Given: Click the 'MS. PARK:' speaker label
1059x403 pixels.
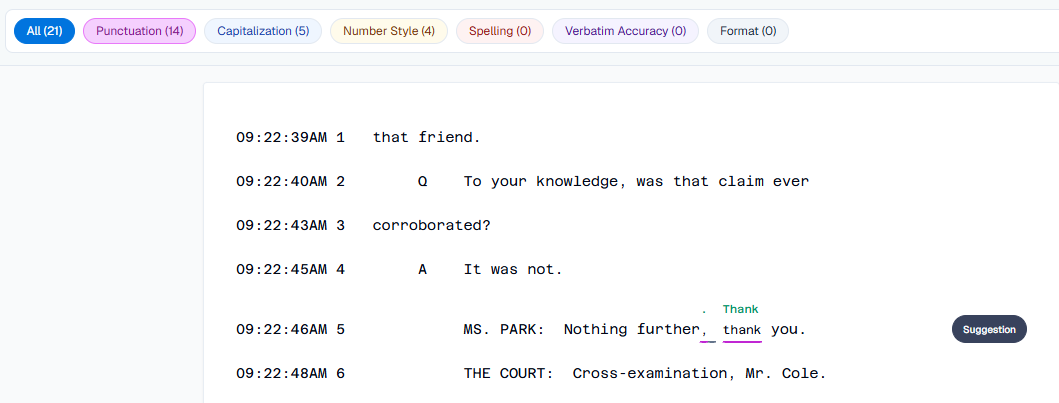Looking at the screenshot, I should point(504,330).
